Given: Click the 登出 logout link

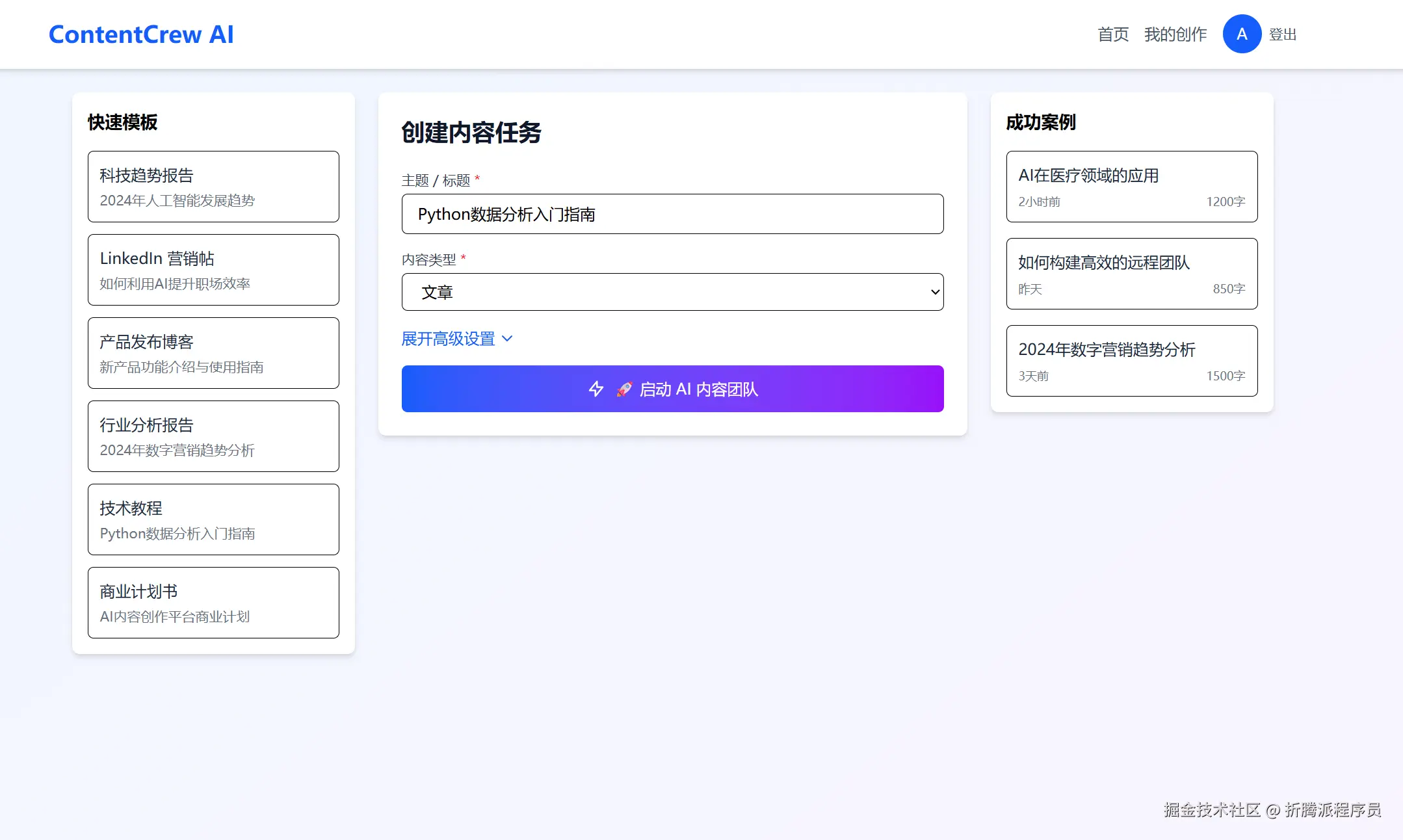Looking at the screenshot, I should click(1283, 34).
